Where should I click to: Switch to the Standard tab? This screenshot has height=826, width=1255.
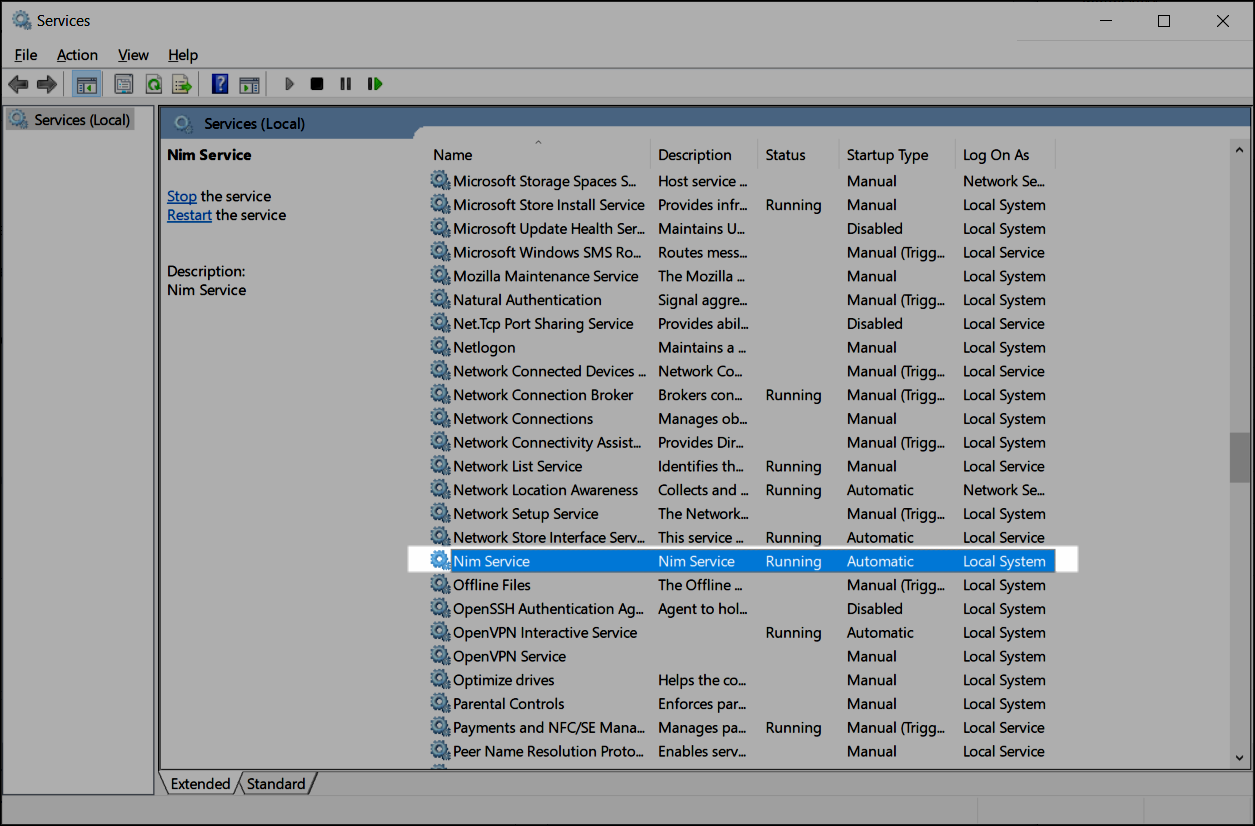click(x=276, y=784)
